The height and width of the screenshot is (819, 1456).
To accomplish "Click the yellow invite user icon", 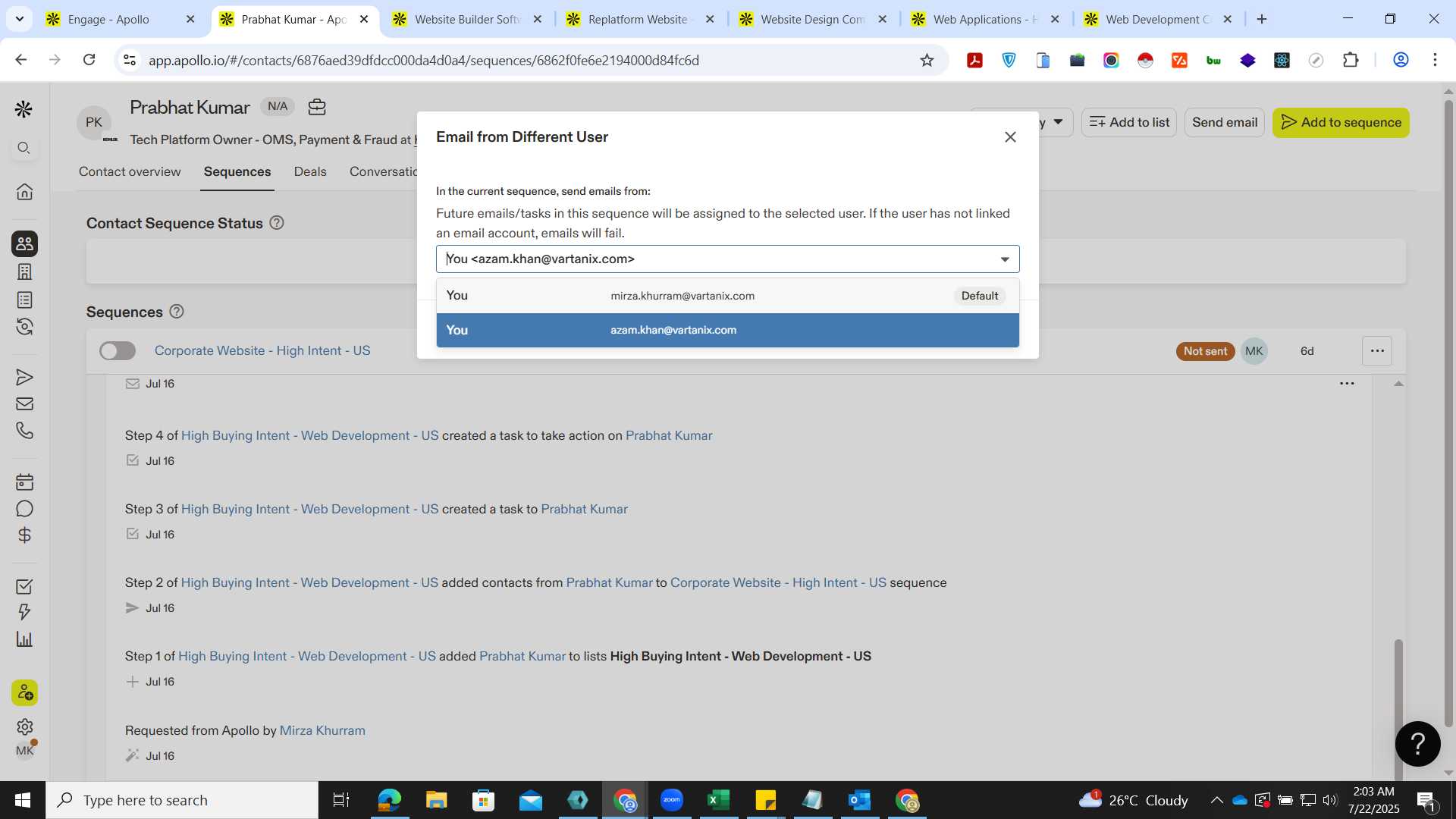I will click(24, 692).
